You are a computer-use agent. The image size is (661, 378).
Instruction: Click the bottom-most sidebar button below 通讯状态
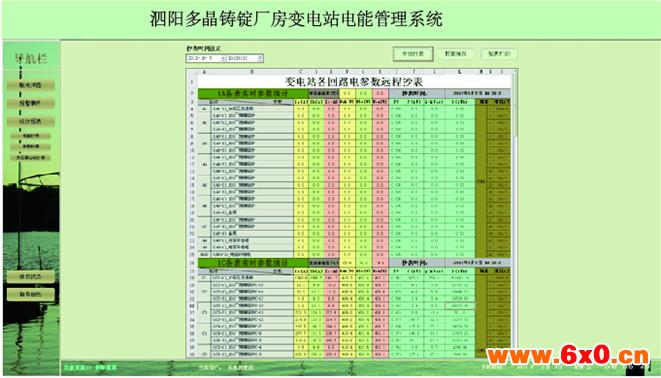point(30,294)
